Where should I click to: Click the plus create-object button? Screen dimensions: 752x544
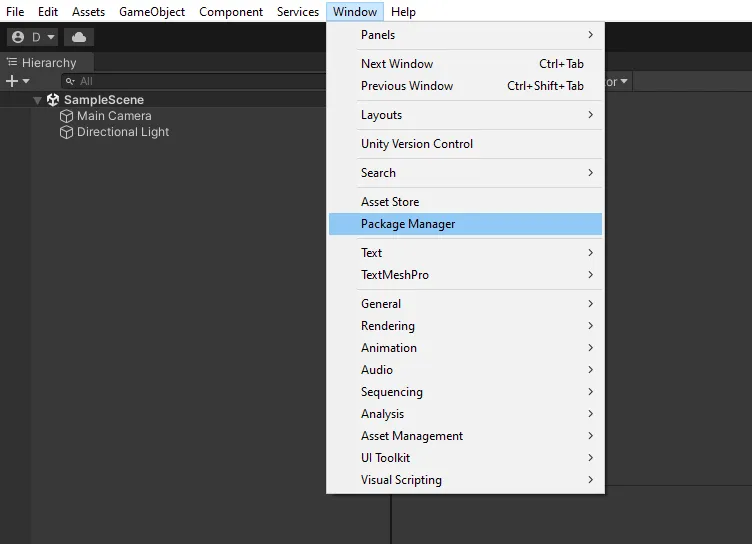[12, 81]
